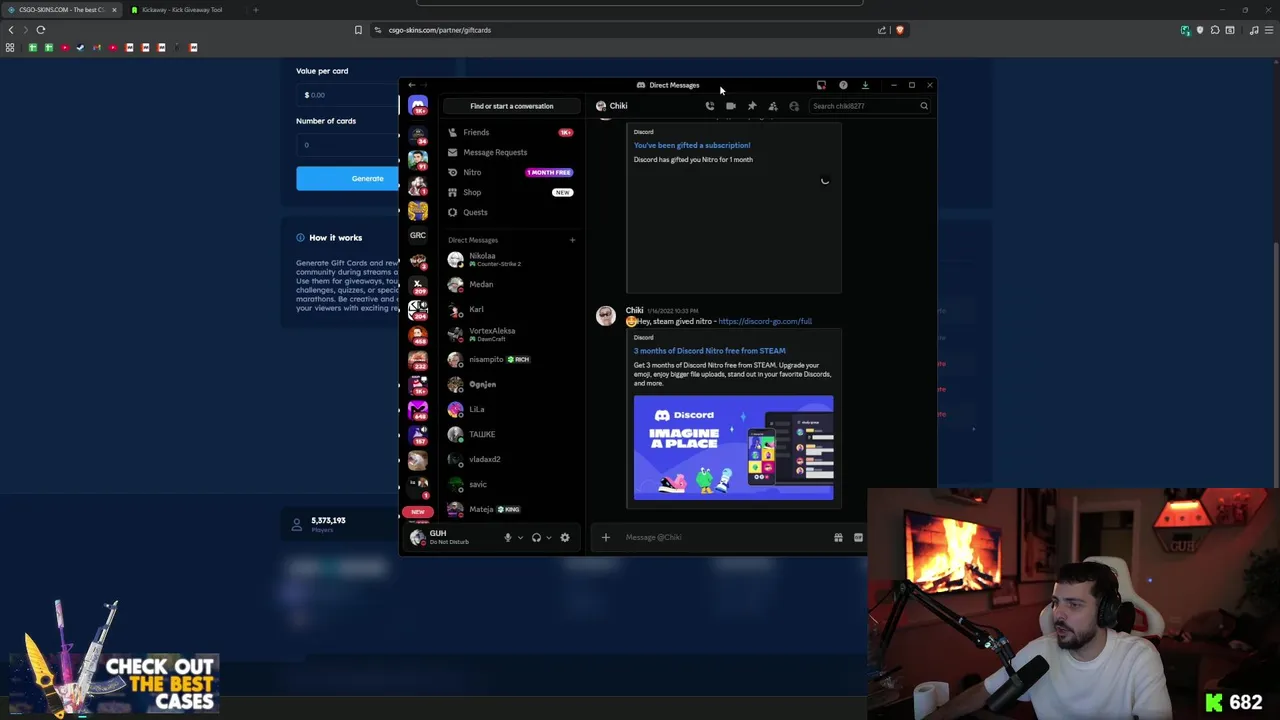Viewport: 1280px width, 720px height.
Task: Show user profile icon in chat header
Action: [x=794, y=106]
